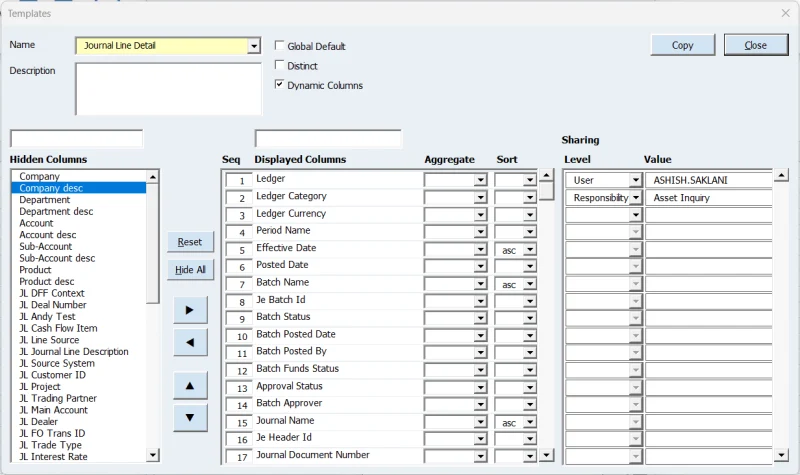Screen dimensions: 800x475
Task: Sharing list scroll up arrow
Action: pyautogui.click(x=781, y=176)
